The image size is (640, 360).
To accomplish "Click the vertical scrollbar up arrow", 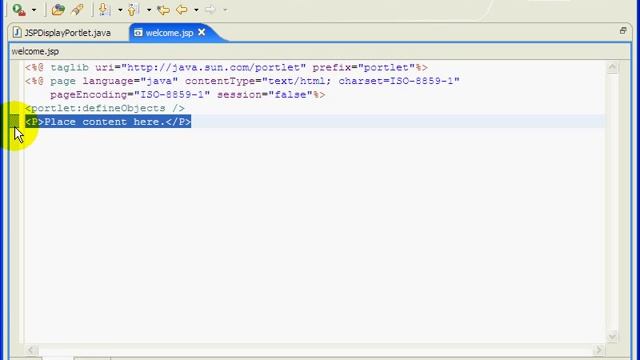I will point(612,67).
